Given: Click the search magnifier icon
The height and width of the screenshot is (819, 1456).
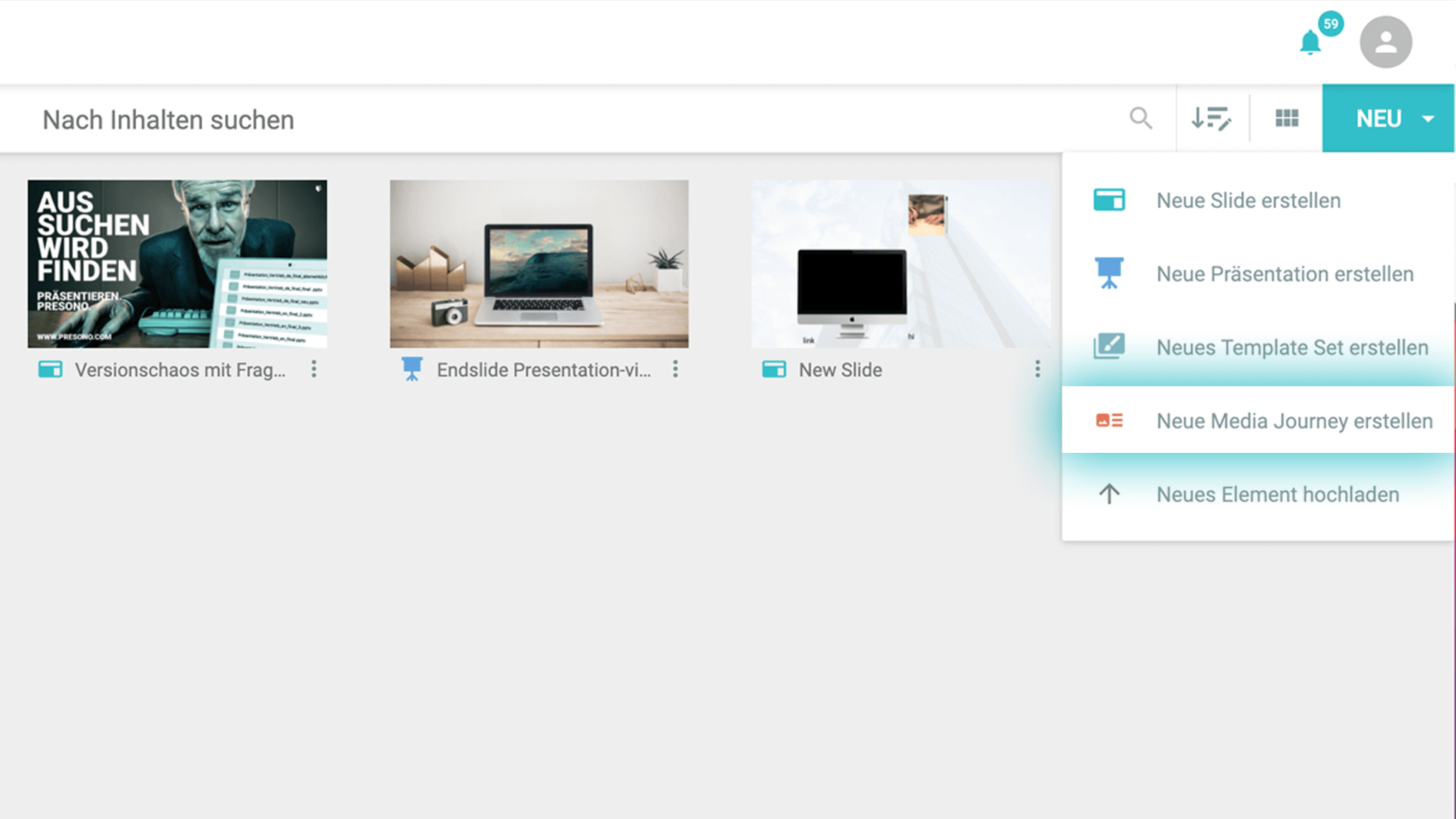Looking at the screenshot, I should [1141, 118].
